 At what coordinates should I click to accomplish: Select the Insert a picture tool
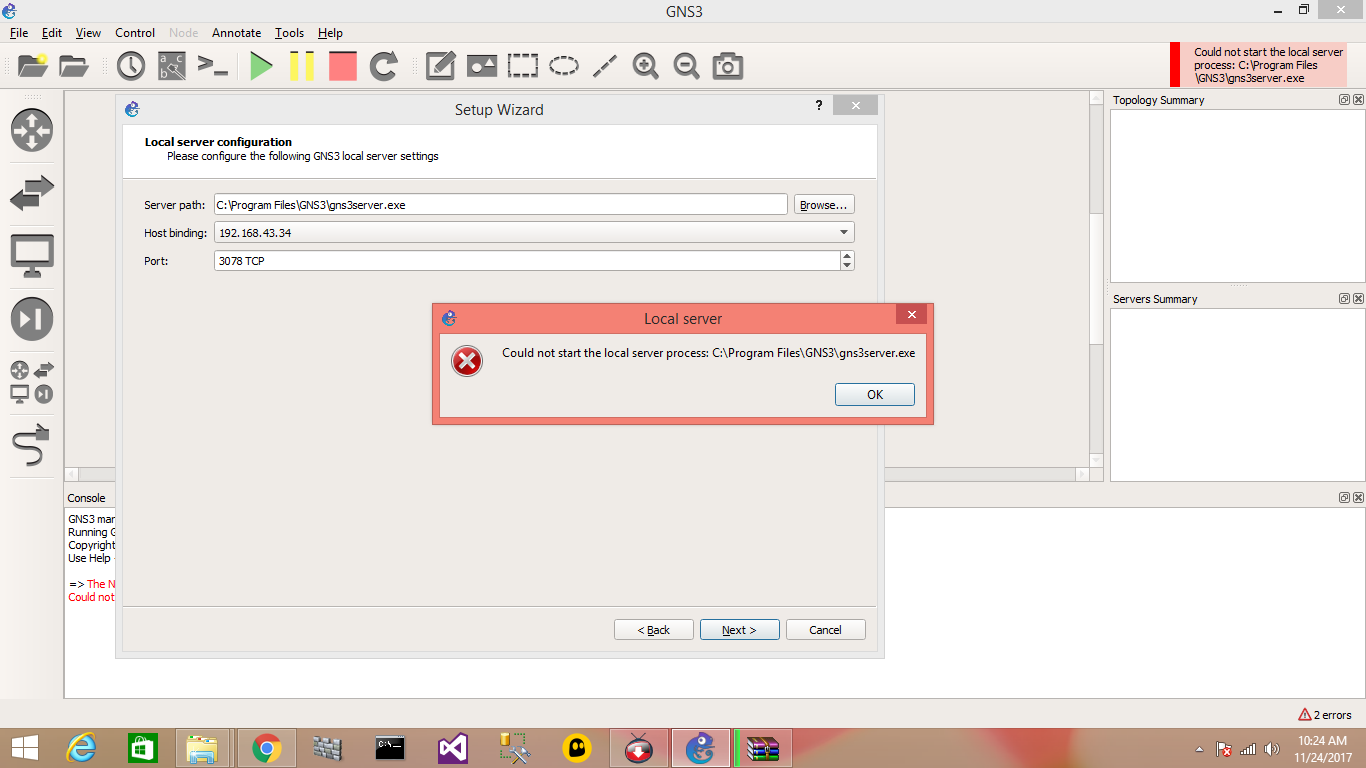coord(482,66)
